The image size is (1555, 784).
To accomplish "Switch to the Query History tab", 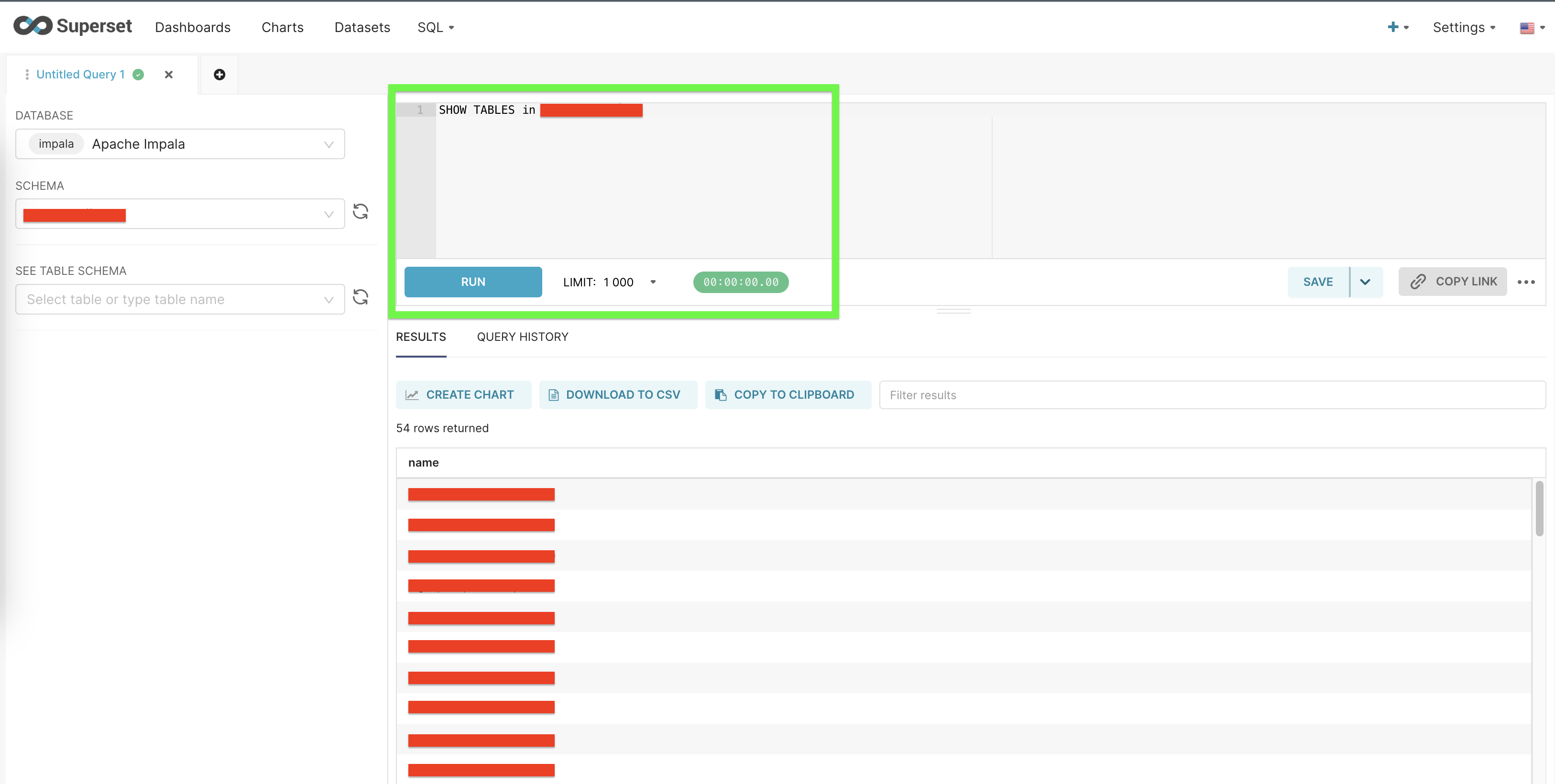I will pyautogui.click(x=522, y=337).
